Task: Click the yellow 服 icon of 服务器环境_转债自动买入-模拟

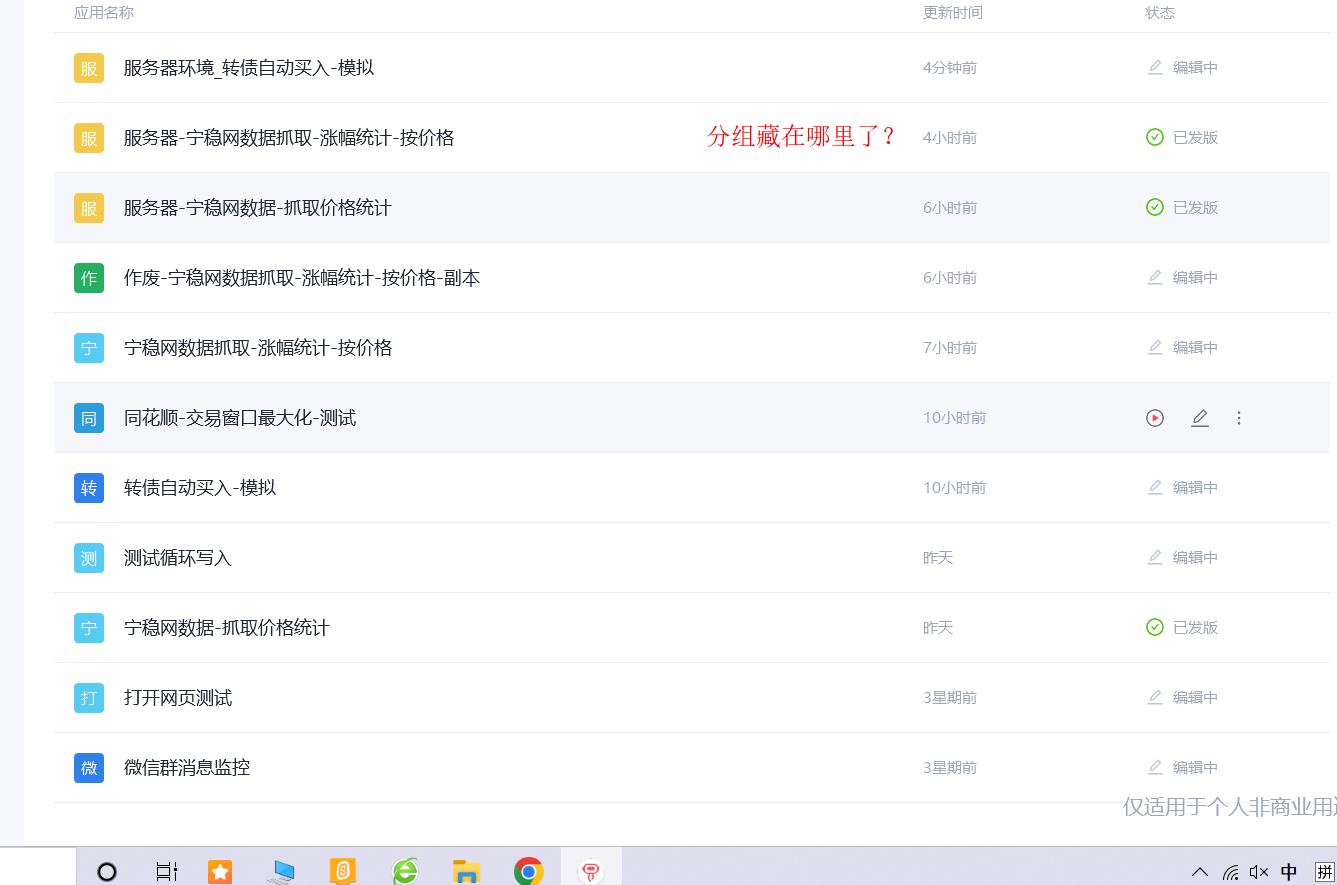Action: (89, 68)
